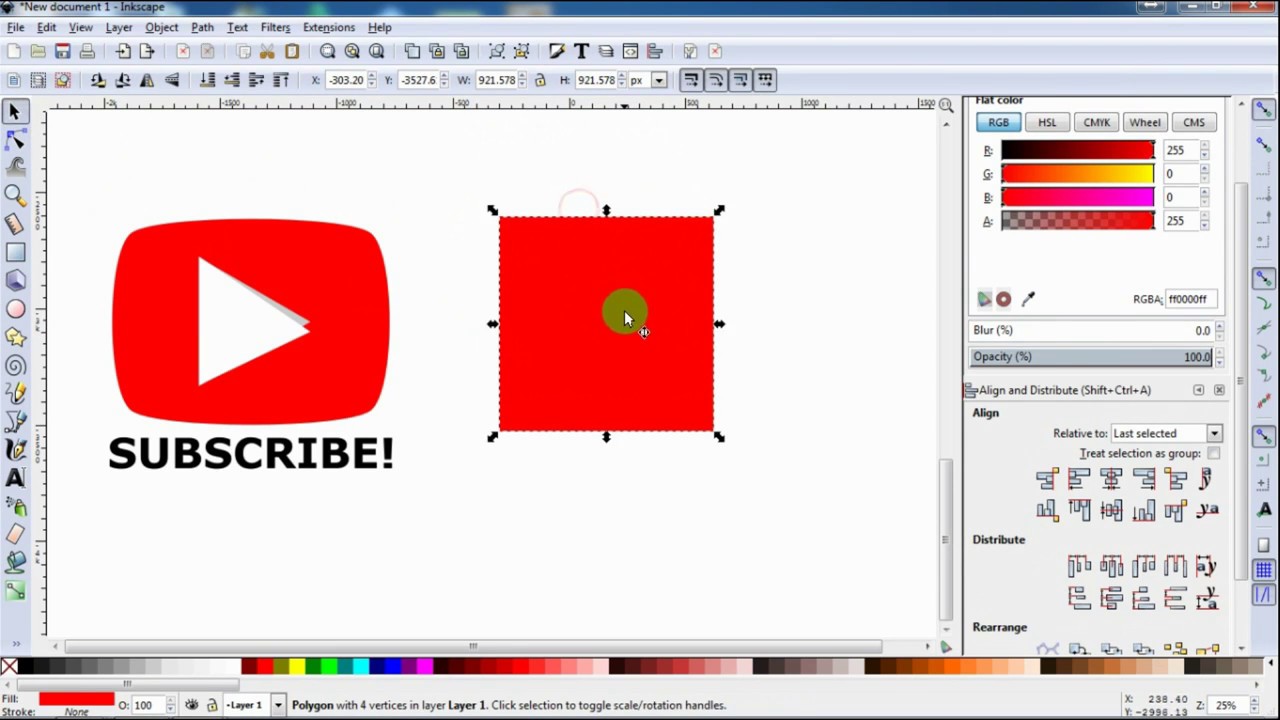Select the Node edit tool
This screenshot has width=1280, height=720.
15,140
